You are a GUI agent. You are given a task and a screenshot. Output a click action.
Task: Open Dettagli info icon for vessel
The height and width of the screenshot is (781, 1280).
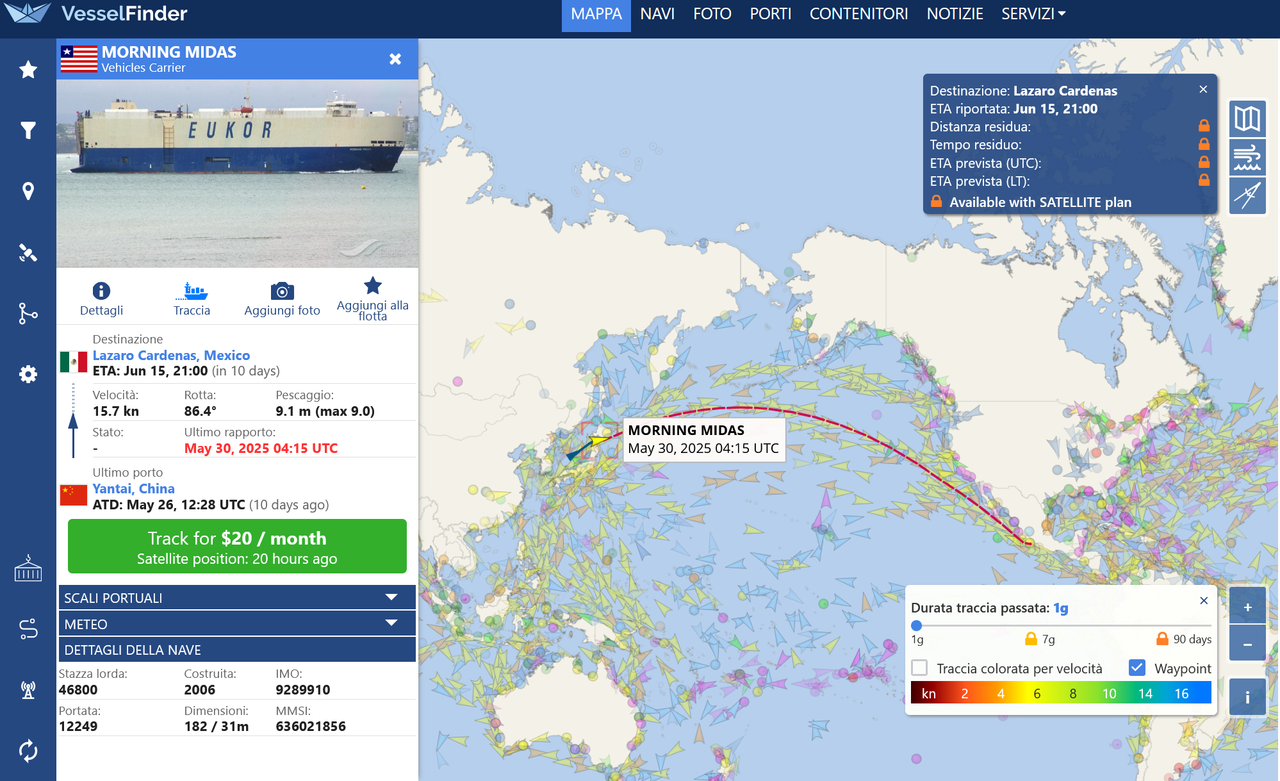pos(101,291)
